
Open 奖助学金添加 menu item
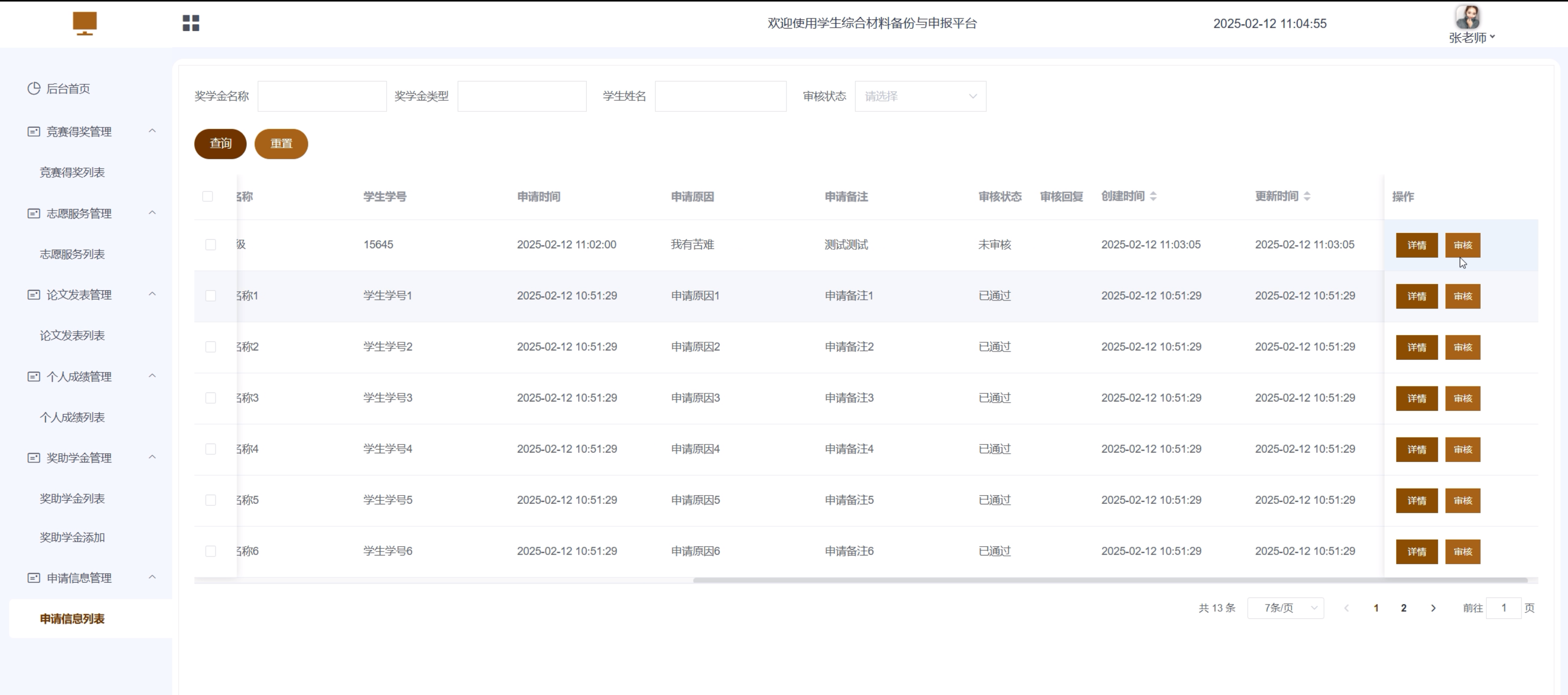pyautogui.click(x=72, y=537)
